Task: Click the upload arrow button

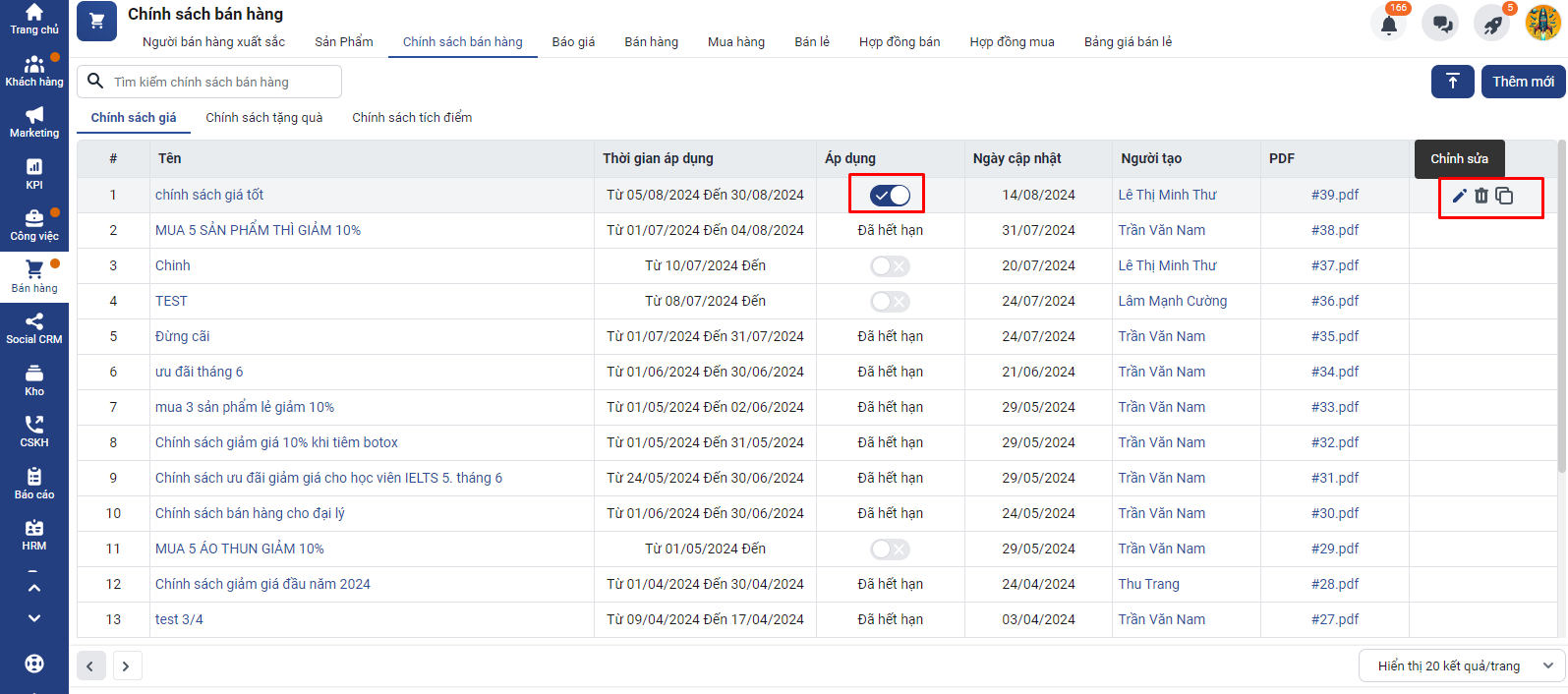Action: coord(1452,82)
